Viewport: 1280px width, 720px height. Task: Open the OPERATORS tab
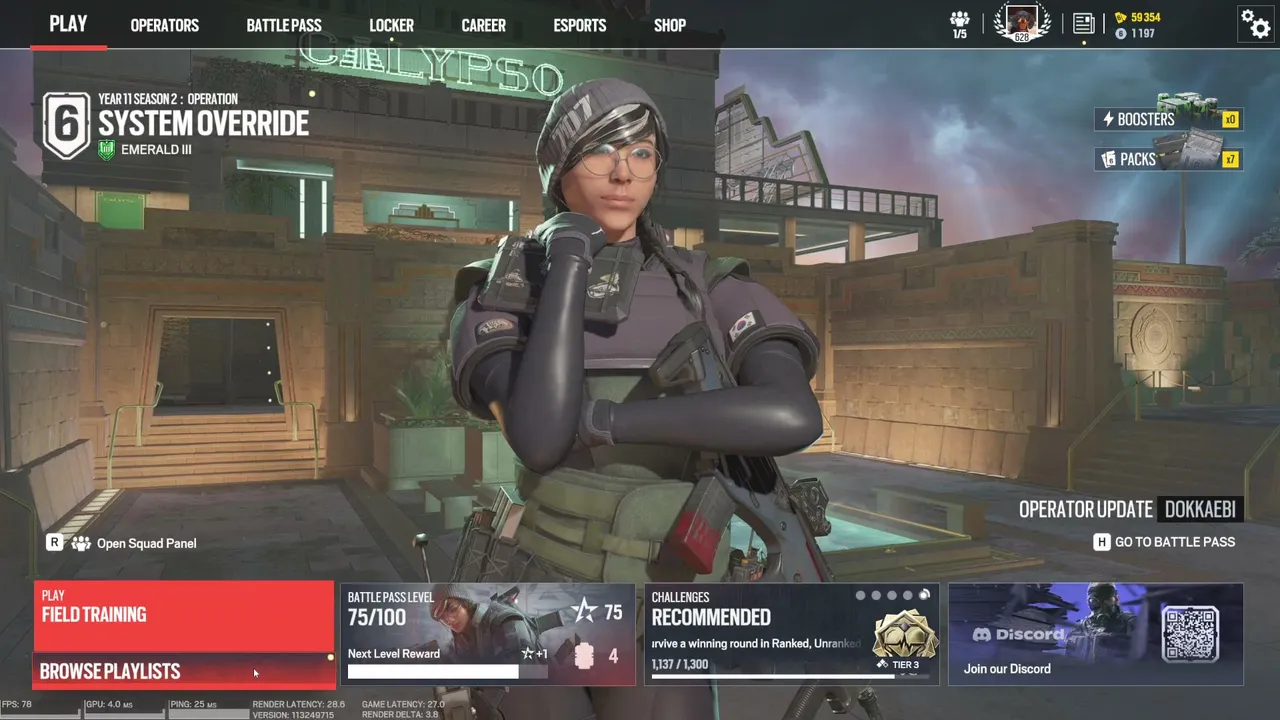click(165, 25)
